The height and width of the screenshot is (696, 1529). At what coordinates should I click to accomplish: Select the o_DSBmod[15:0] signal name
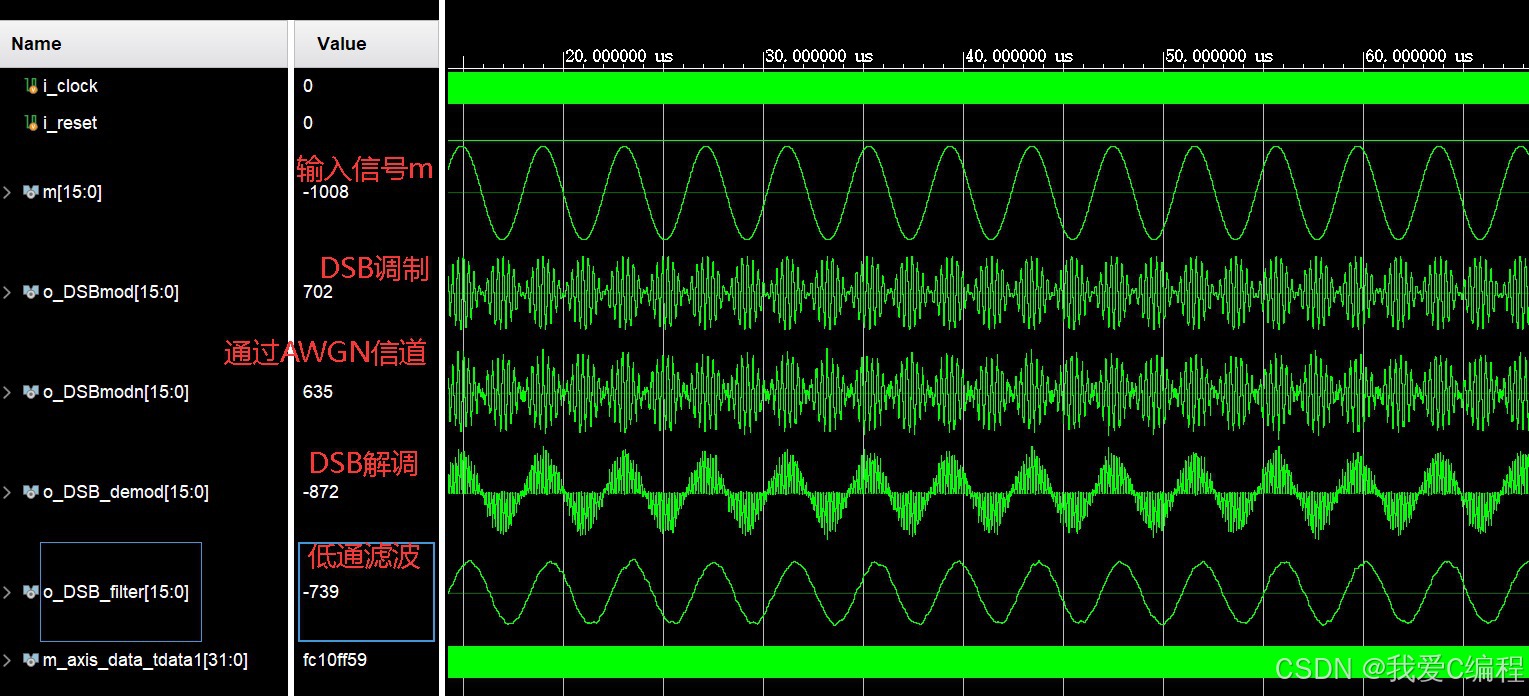pos(111,292)
